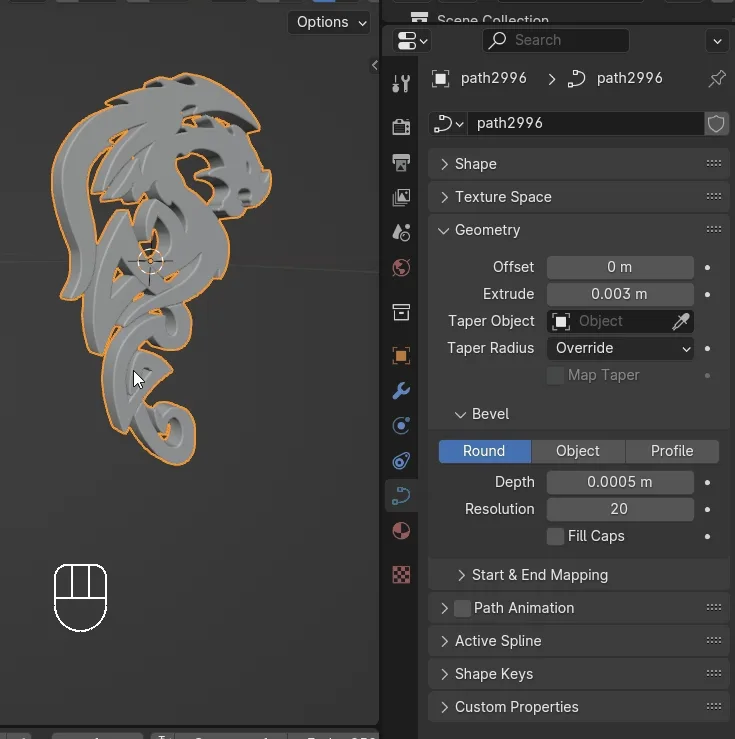Open the editor type dropdown in Properties
The image size is (735, 739).
tap(412, 41)
